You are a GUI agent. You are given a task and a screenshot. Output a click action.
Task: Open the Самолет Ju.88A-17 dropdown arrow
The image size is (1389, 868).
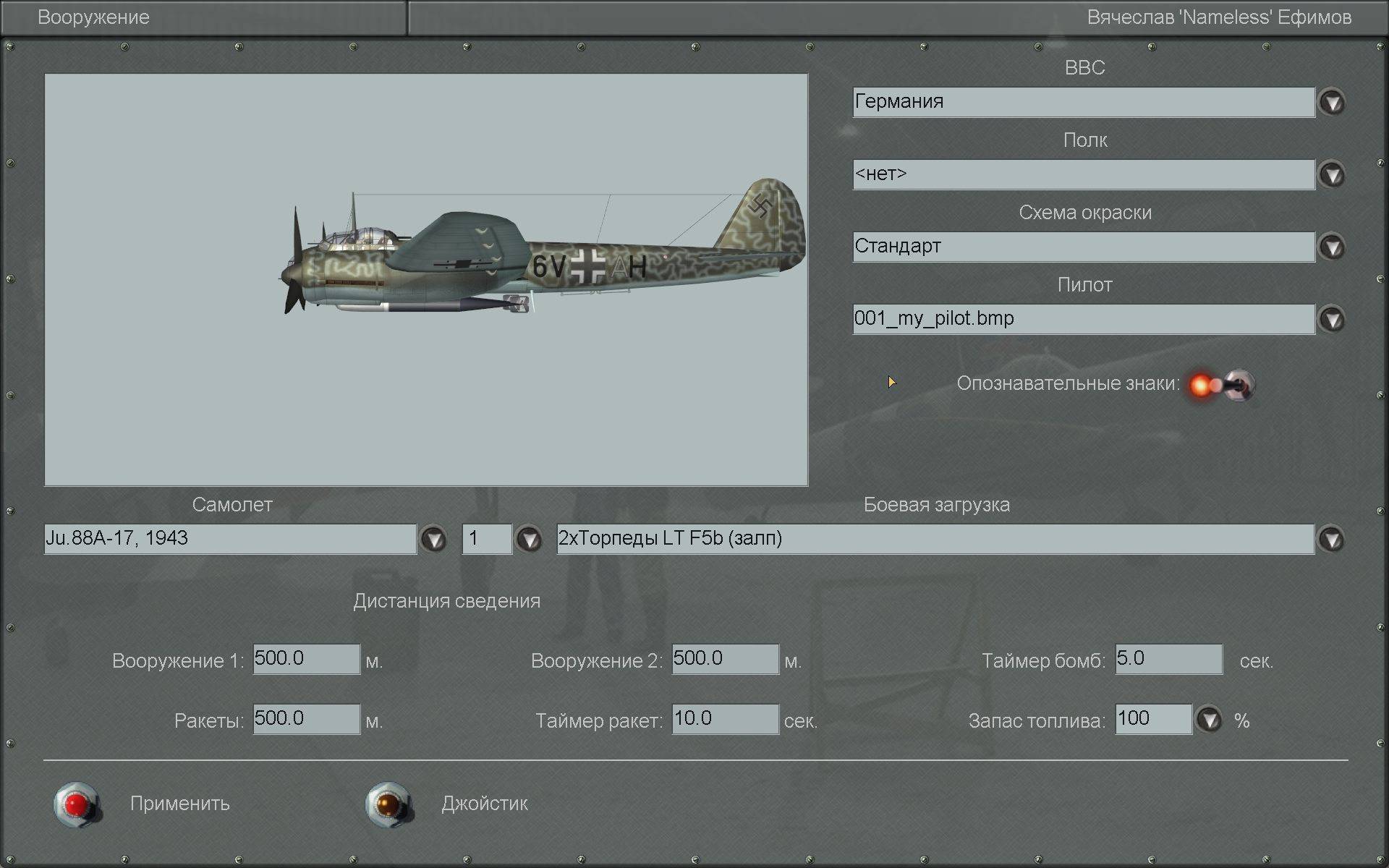click(433, 539)
